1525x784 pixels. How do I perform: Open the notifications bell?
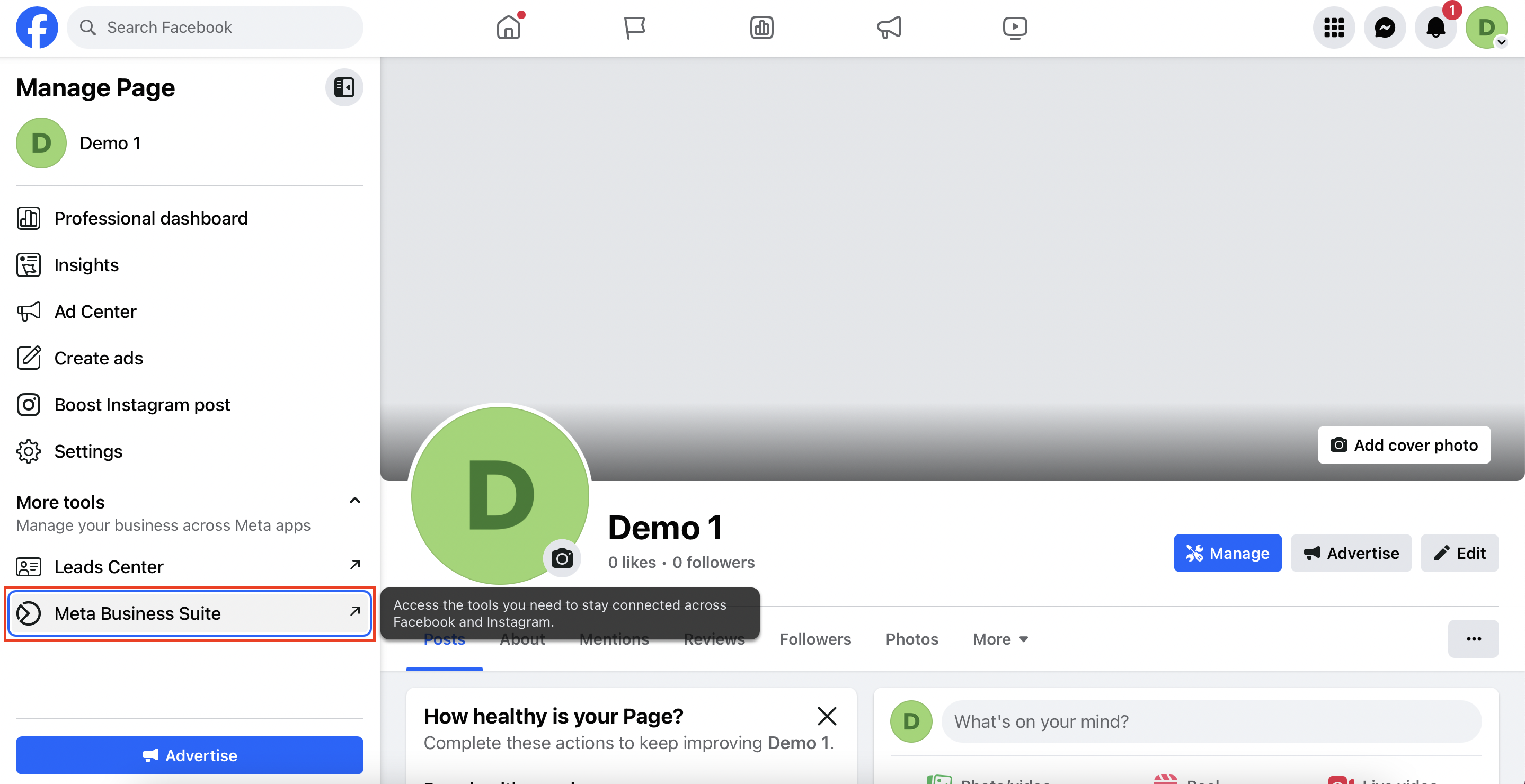[x=1435, y=27]
